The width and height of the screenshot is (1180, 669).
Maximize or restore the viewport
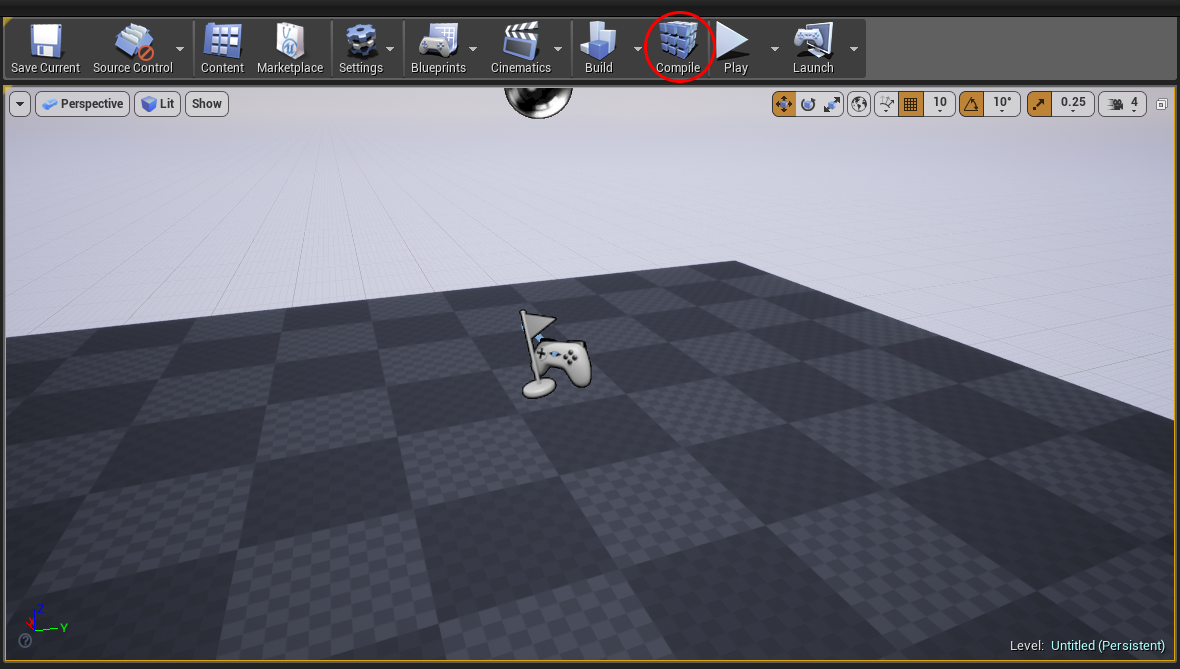1162,104
